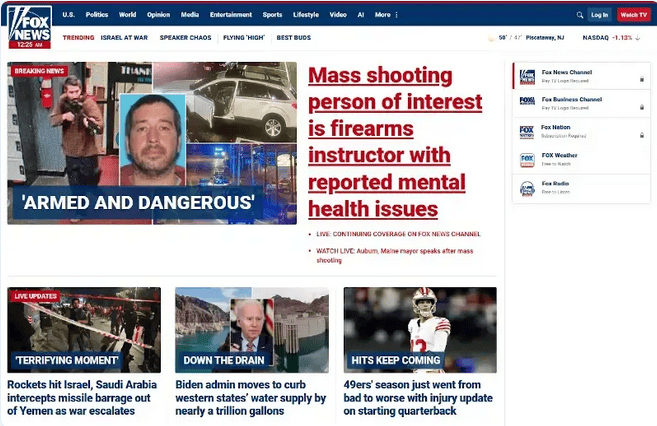
Task: Open trending topic SPEAKER CHAOS
Action: tap(185, 38)
